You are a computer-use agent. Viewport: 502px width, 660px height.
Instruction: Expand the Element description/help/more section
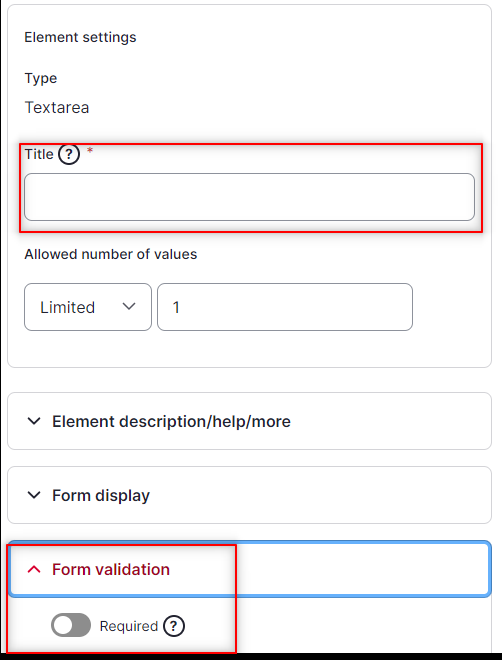tap(171, 421)
